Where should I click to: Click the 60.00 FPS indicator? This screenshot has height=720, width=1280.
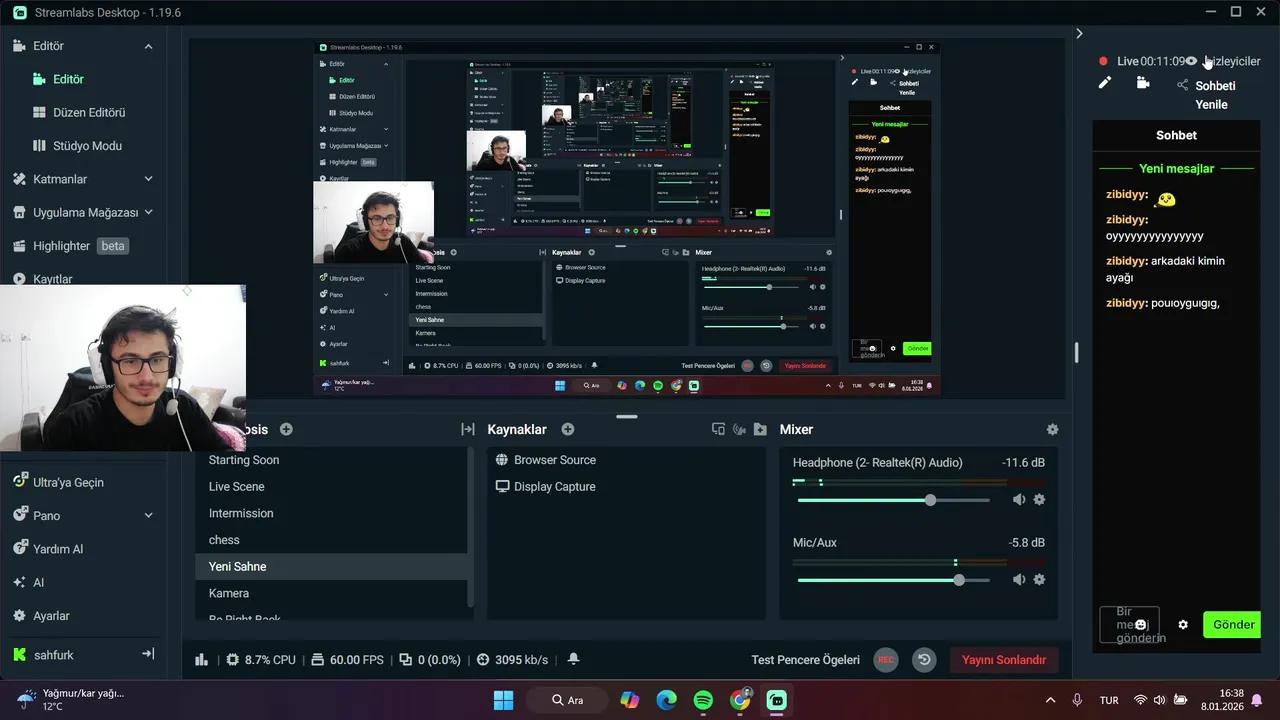(x=347, y=659)
